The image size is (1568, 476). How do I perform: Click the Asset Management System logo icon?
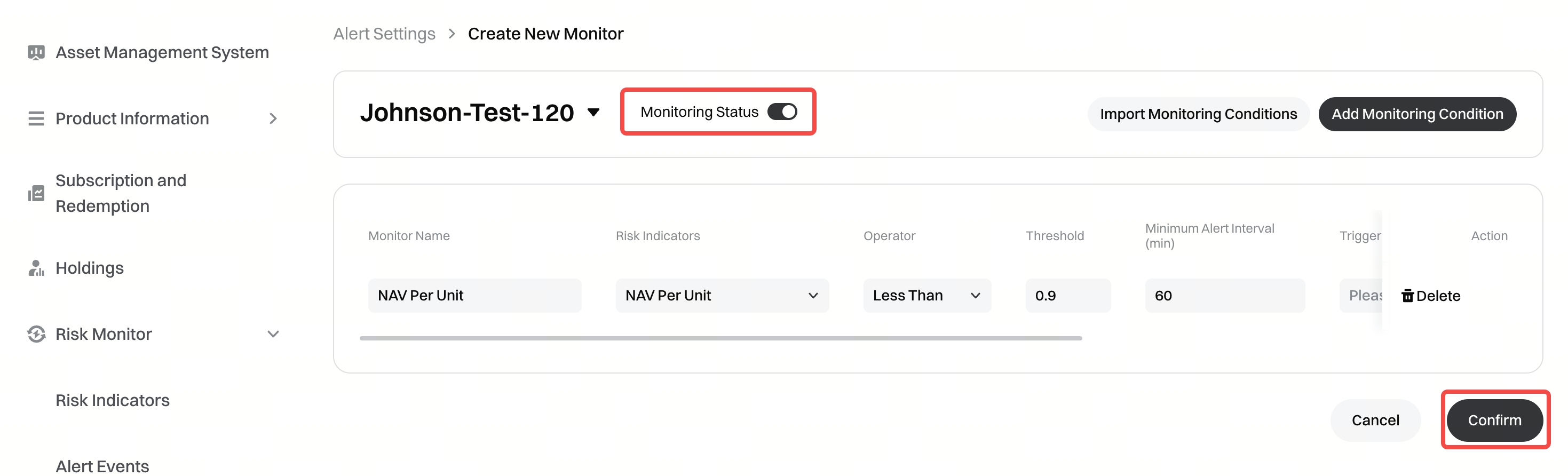pyautogui.click(x=36, y=52)
